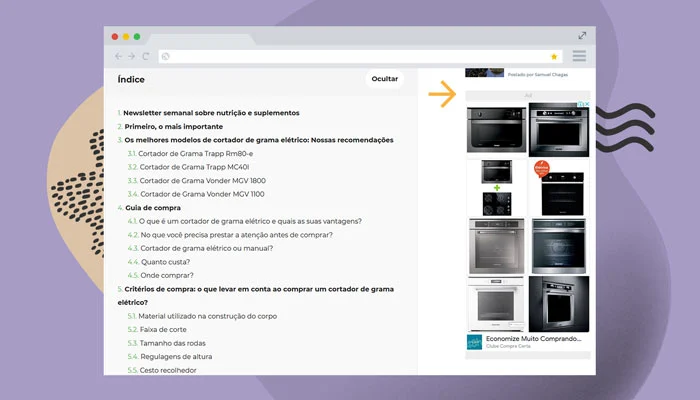Click the browser address bar field
The height and width of the screenshot is (400, 700).
(x=360, y=56)
